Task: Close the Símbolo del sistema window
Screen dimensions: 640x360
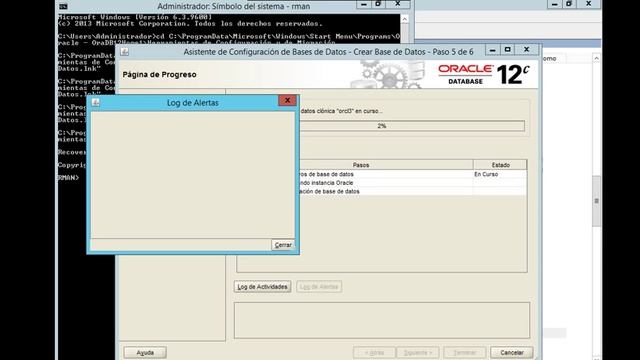Action: pyautogui.click(x=398, y=4)
